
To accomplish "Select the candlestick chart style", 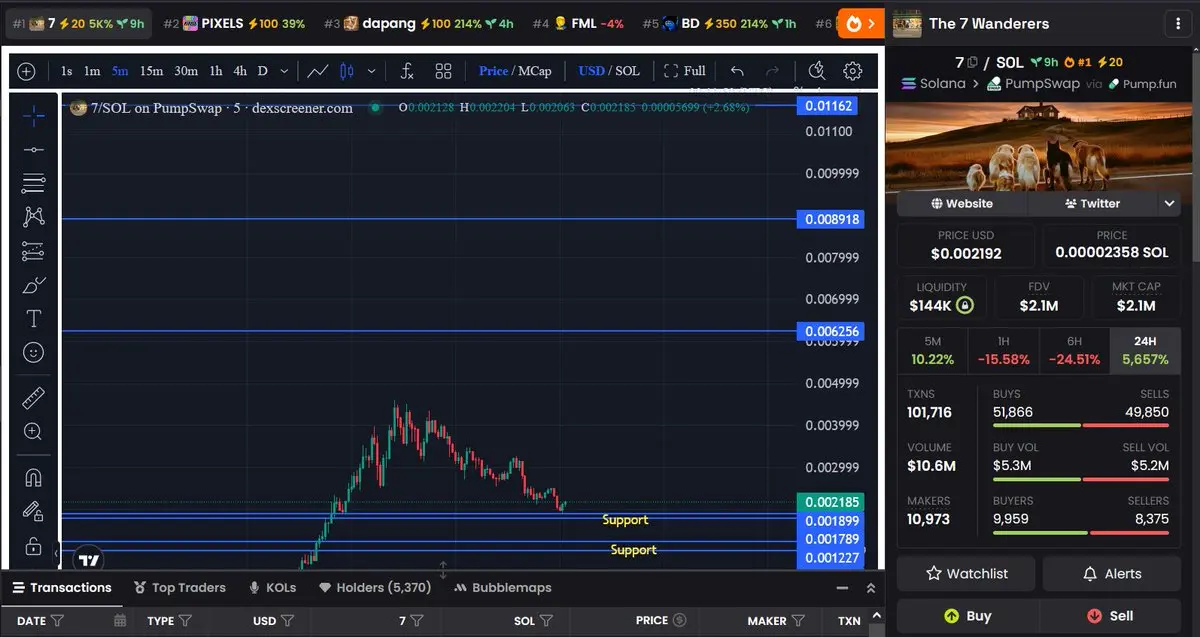I will coord(347,71).
